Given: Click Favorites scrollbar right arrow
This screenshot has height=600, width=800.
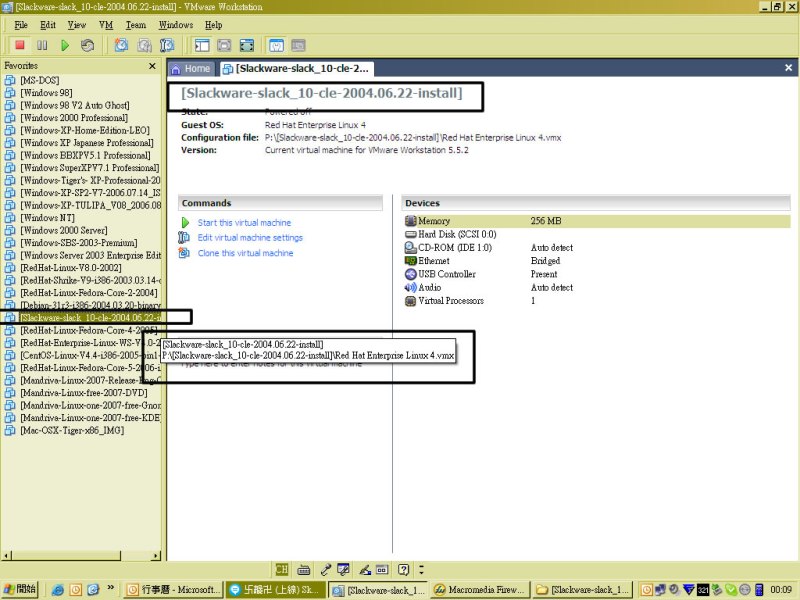Looking at the screenshot, I should (x=156, y=556).
